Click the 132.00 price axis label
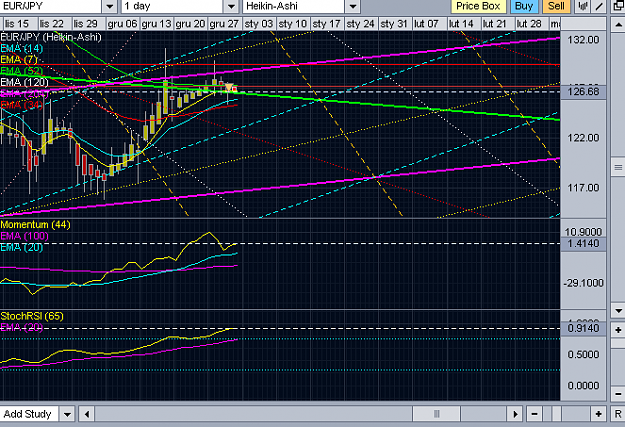The height and width of the screenshot is (427, 625). pyautogui.click(x=583, y=40)
